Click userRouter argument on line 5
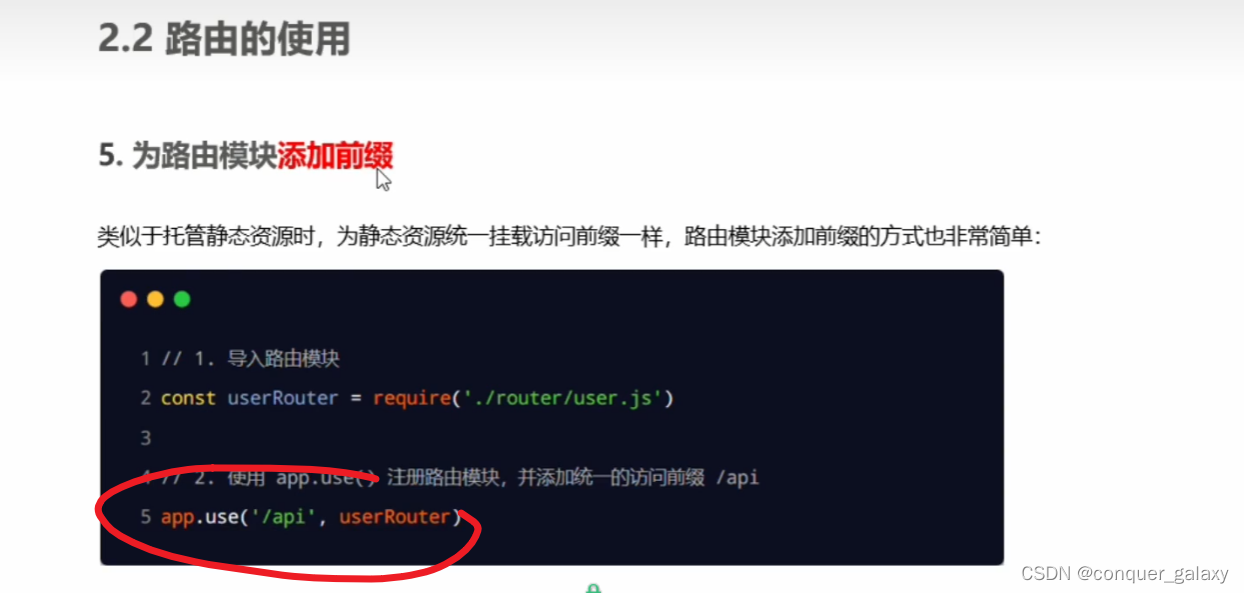Viewport: 1244px width, 593px height. (395, 518)
